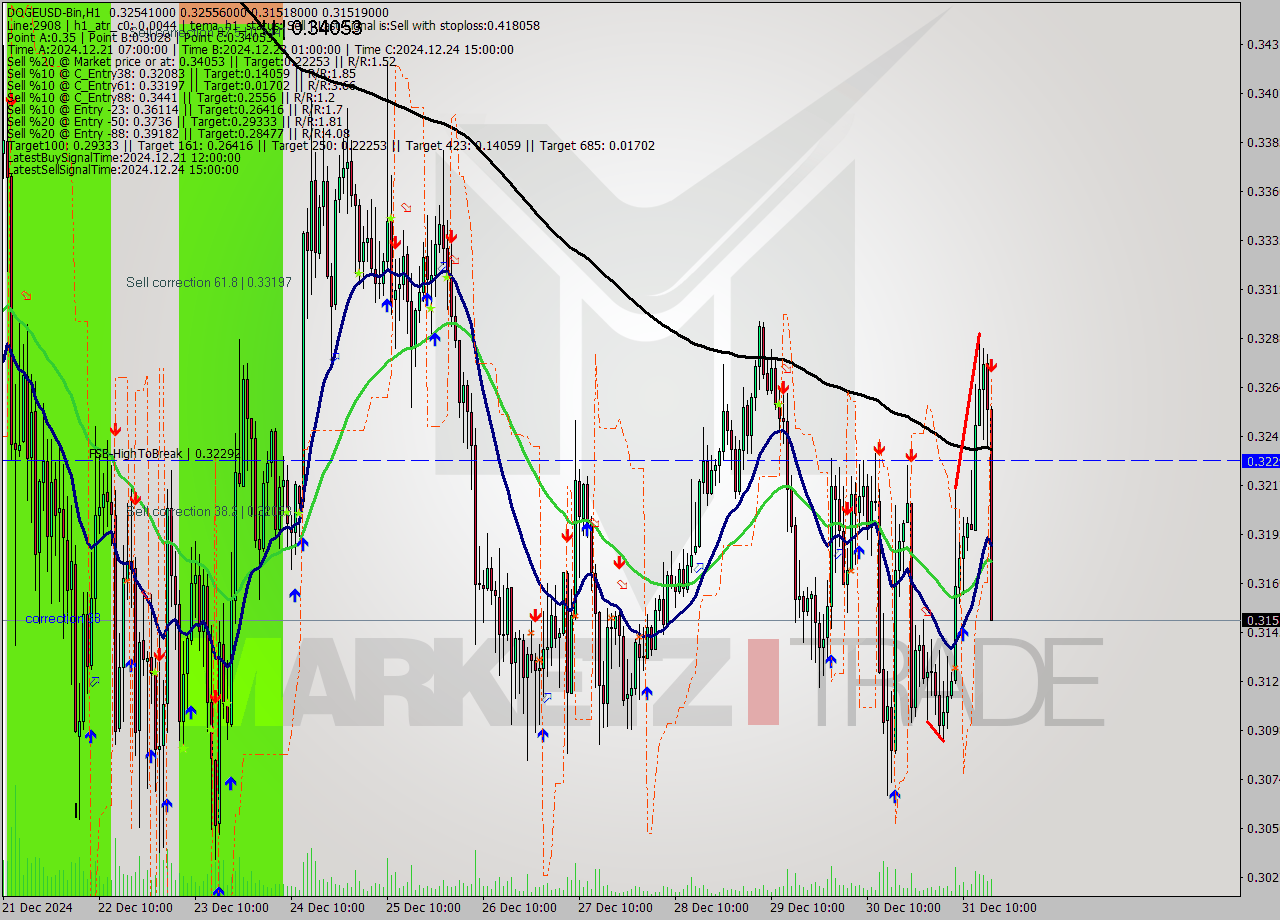Click the '25 Dec 10:00' time axis label
This screenshot has width=1280, height=920.
tap(423, 908)
